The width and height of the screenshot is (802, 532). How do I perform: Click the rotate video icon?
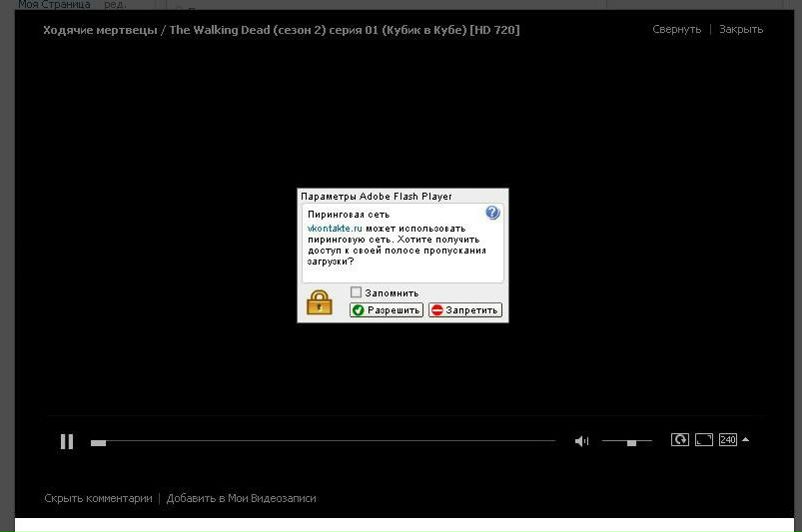679,440
